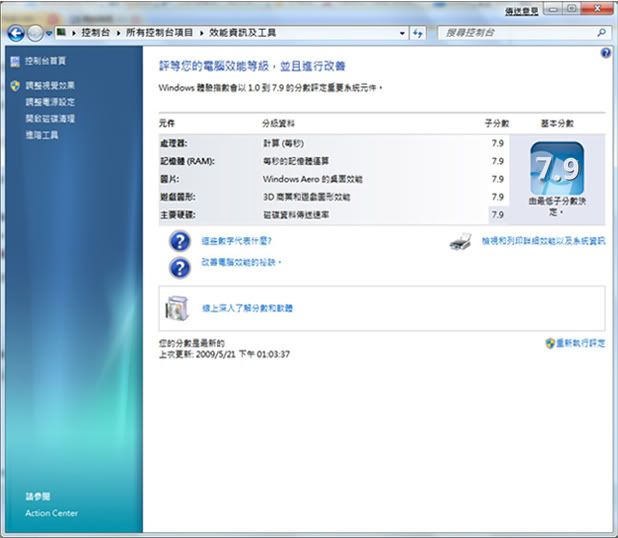Screen dimensions: 618x538
Task: Click the 7.9 base score badge
Action: [557, 168]
